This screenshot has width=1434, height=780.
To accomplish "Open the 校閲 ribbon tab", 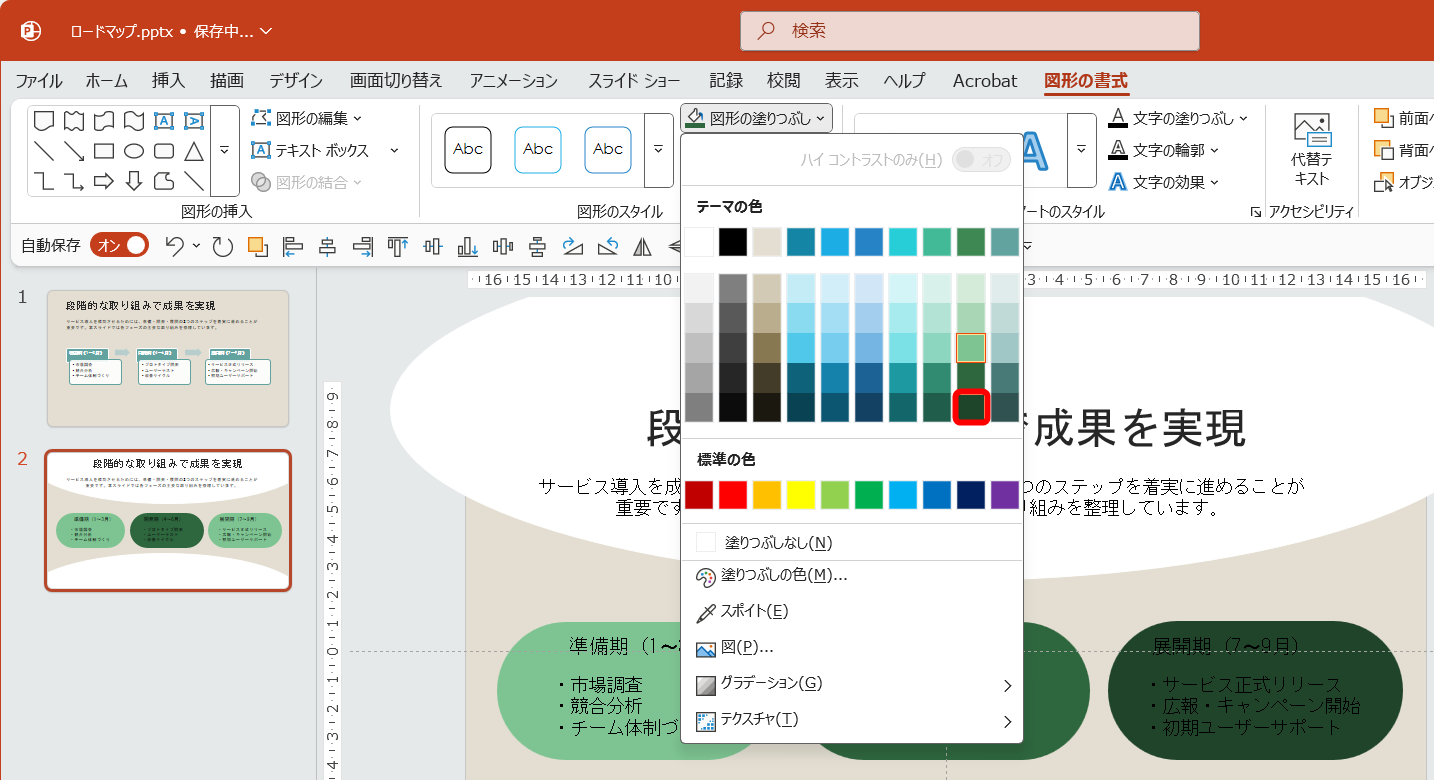I will tap(781, 80).
